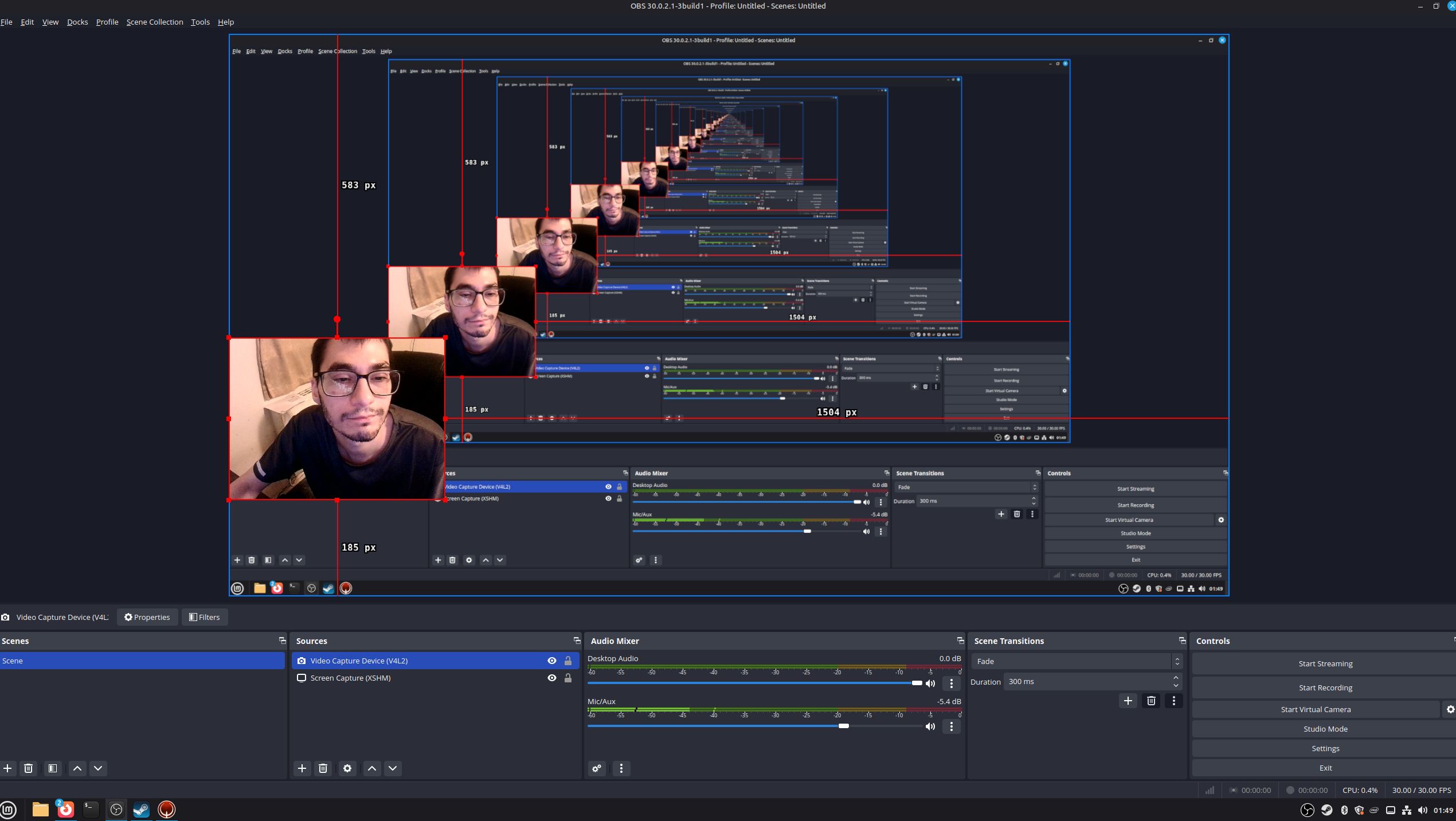1456x821 pixels.
Task: Open Filters in the source toolbar
Action: pyautogui.click(x=205, y=617)
